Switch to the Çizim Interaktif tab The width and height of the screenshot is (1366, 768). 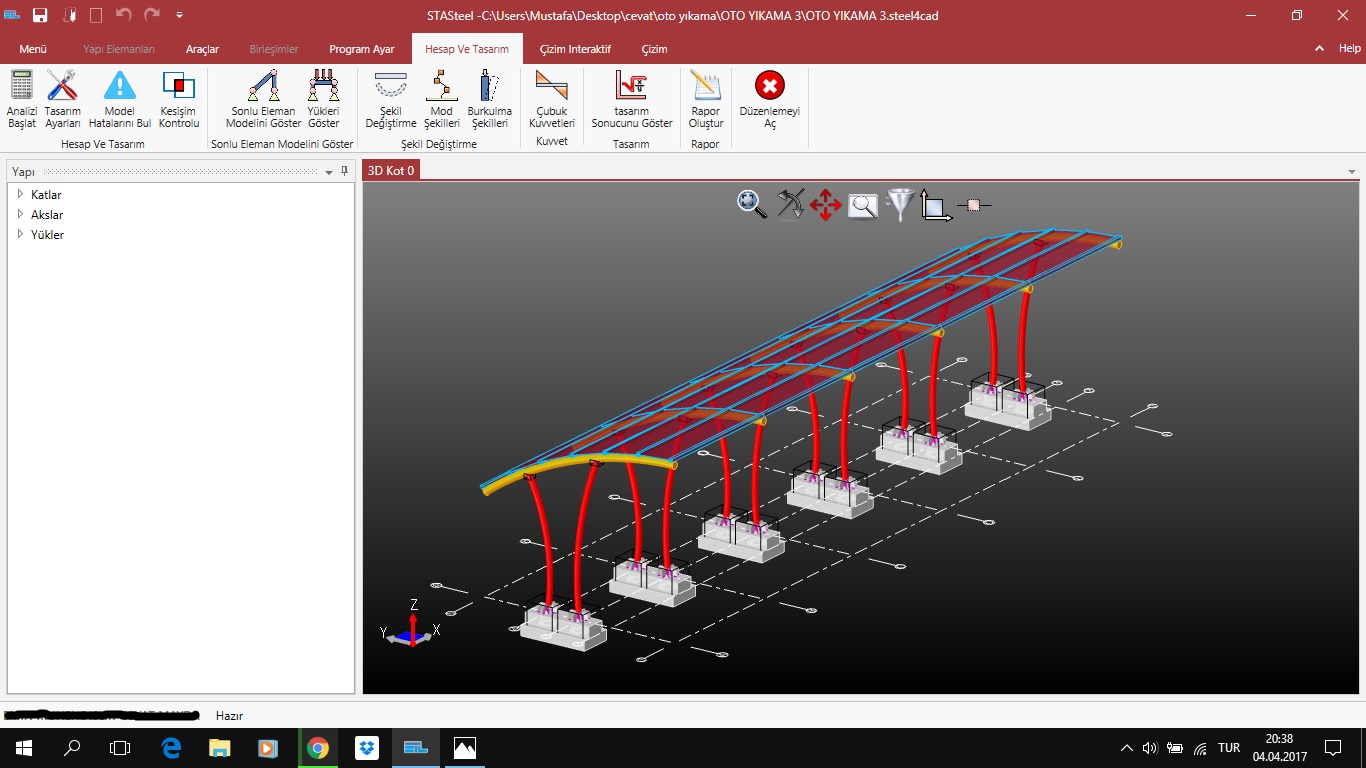[575, 49]
